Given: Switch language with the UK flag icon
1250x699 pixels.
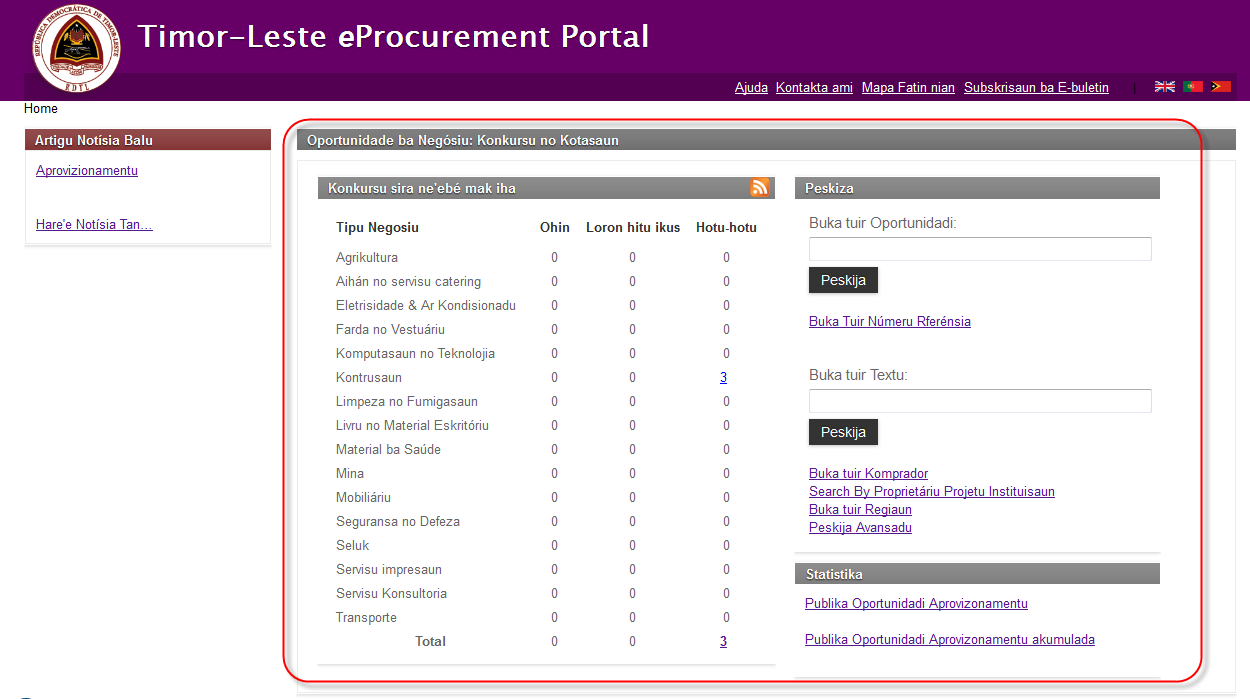Looking at the screenshot, I should coord(1165,87).
